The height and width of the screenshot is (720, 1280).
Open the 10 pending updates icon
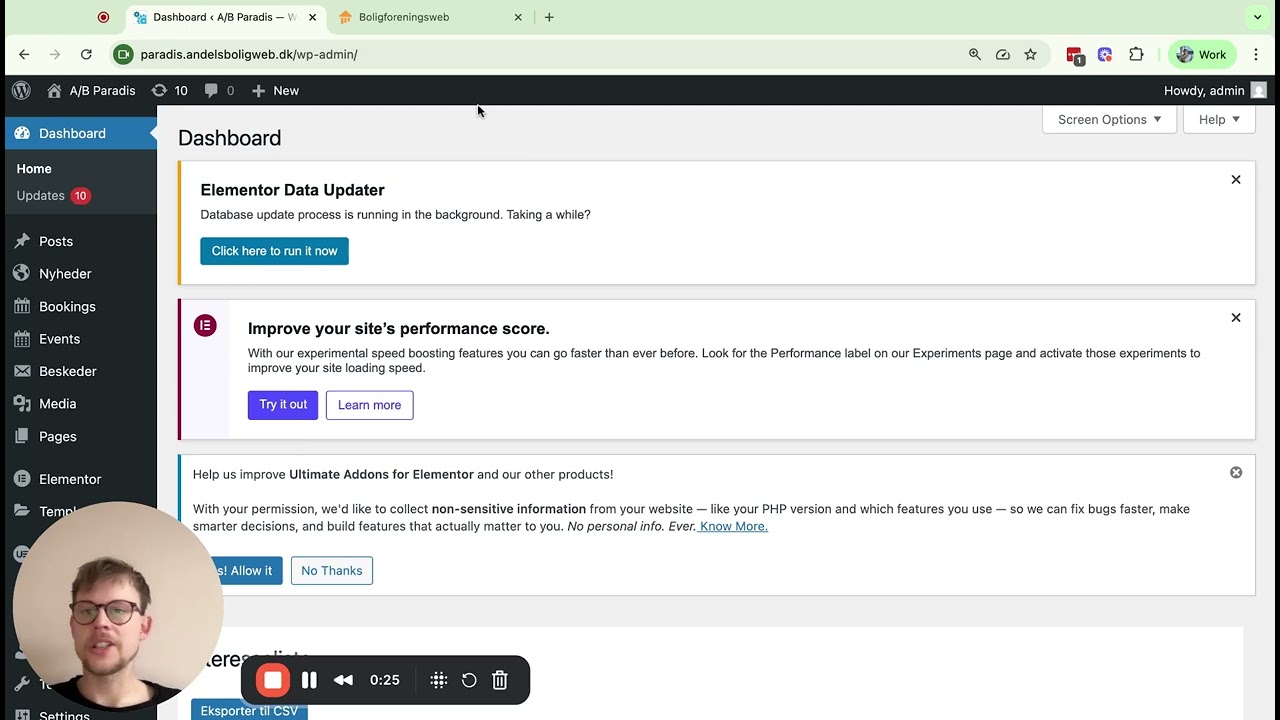pyautogui.click(x=169, y=90)
